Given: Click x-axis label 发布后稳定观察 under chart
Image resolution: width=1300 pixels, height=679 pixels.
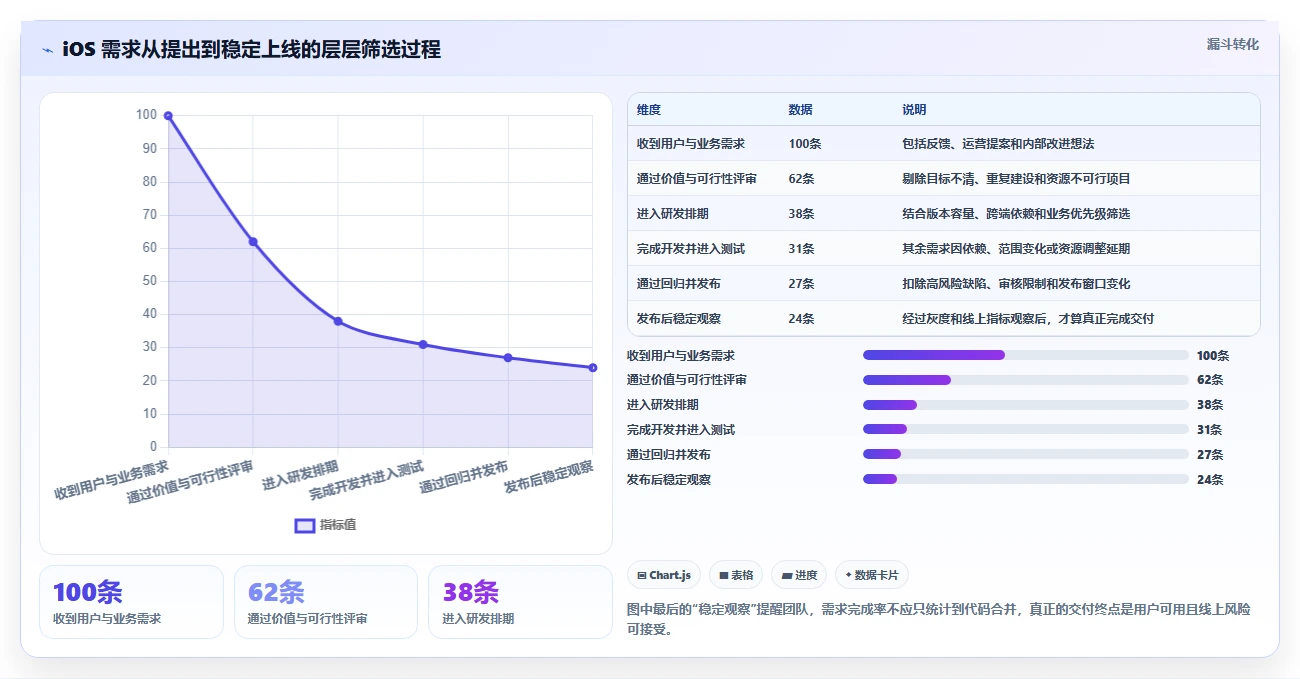Looking at the screenshot, I should [x=549, y=477].
